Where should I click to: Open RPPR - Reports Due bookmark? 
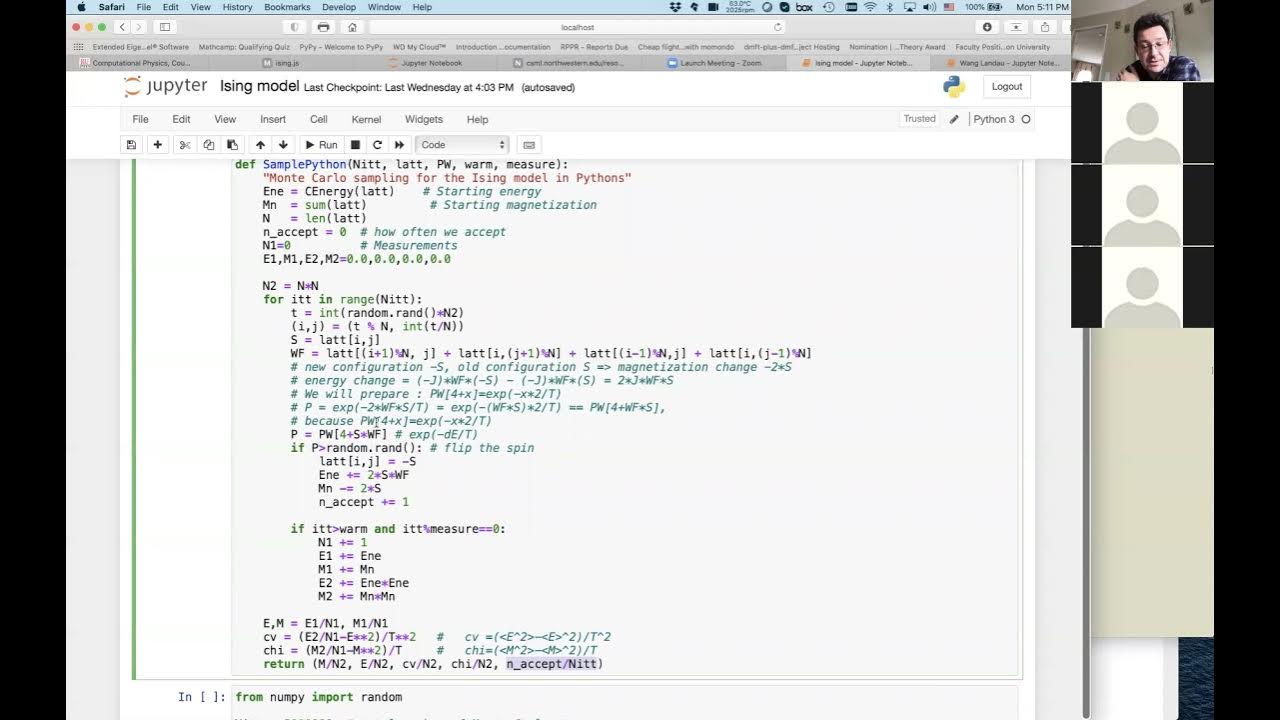click(594, 47)
